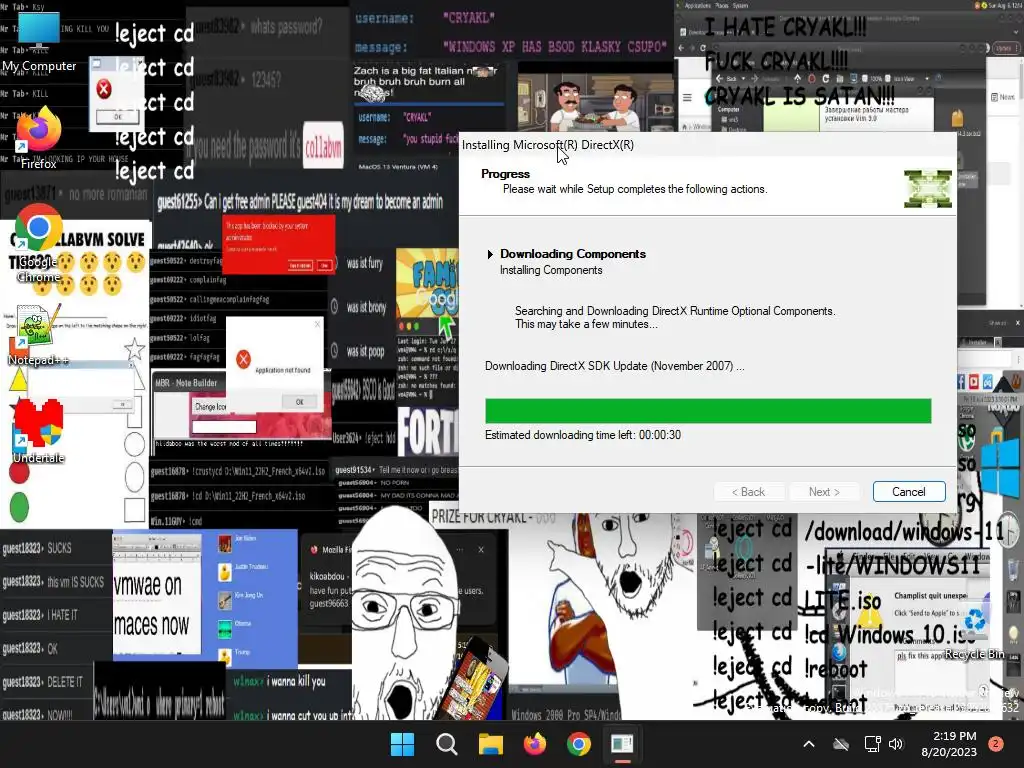Click the Back button in DirectX setup
Image resolution: width=1024 pixels, height=768 pixels.
749,492
